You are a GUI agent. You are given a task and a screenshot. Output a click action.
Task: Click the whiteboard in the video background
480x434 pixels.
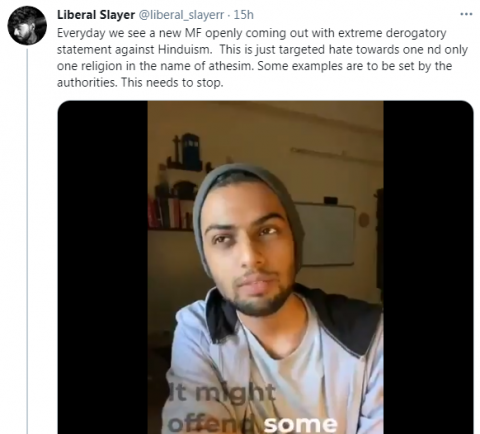click(325, 233)
